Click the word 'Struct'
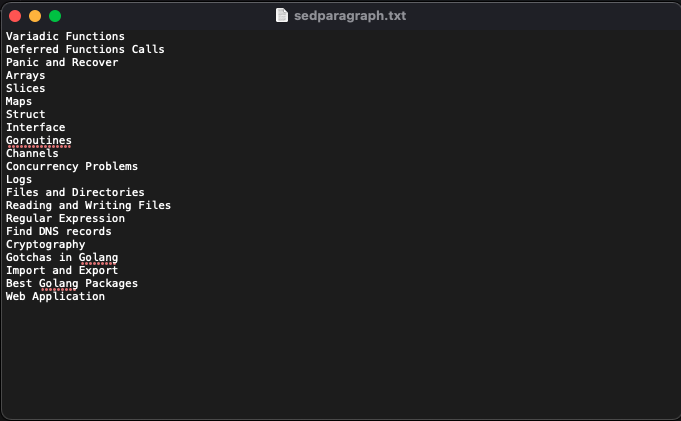This screenshot has width=681, height=421. point(26,114)
